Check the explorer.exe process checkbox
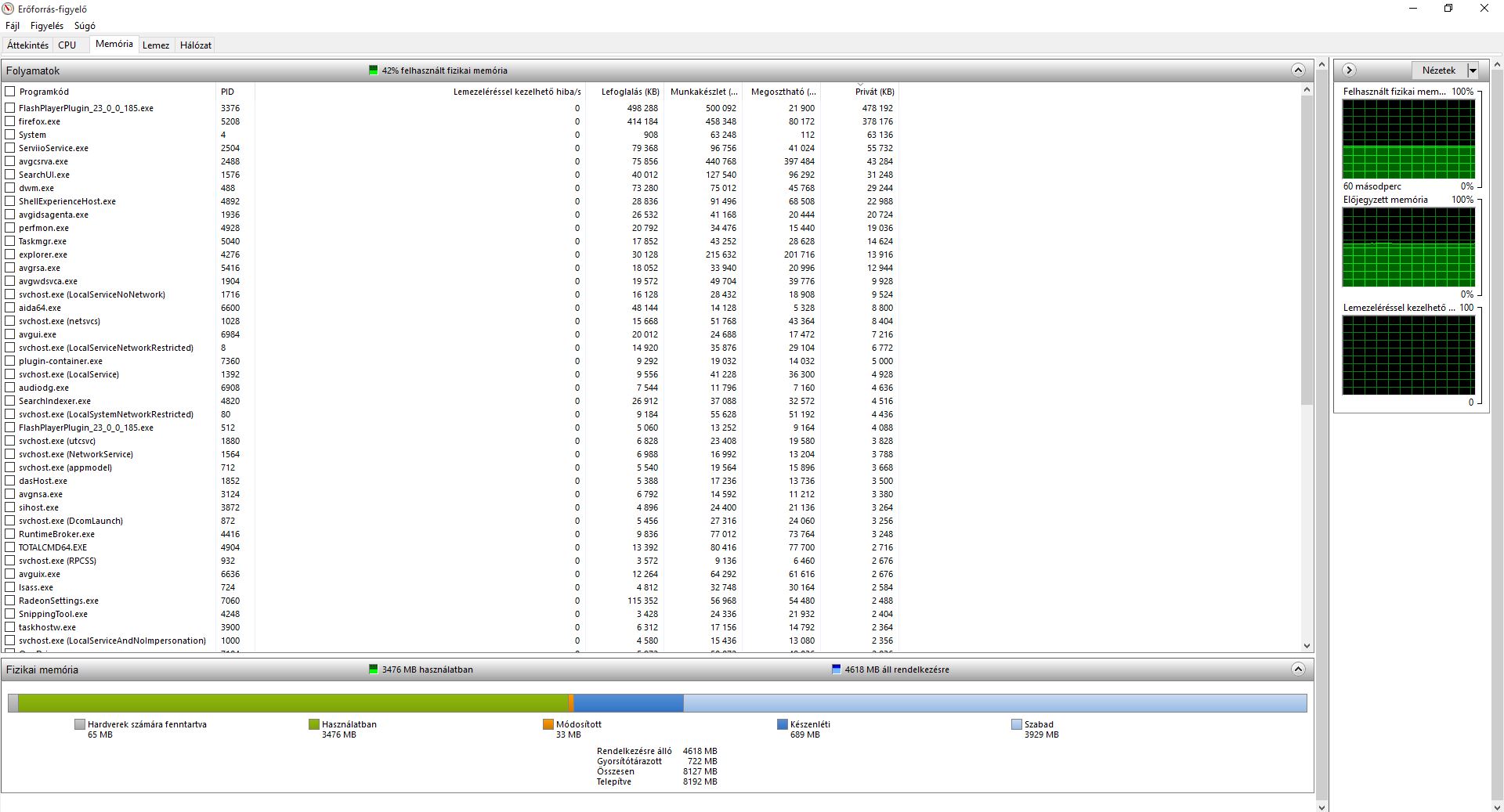 (x=10, y=254)
